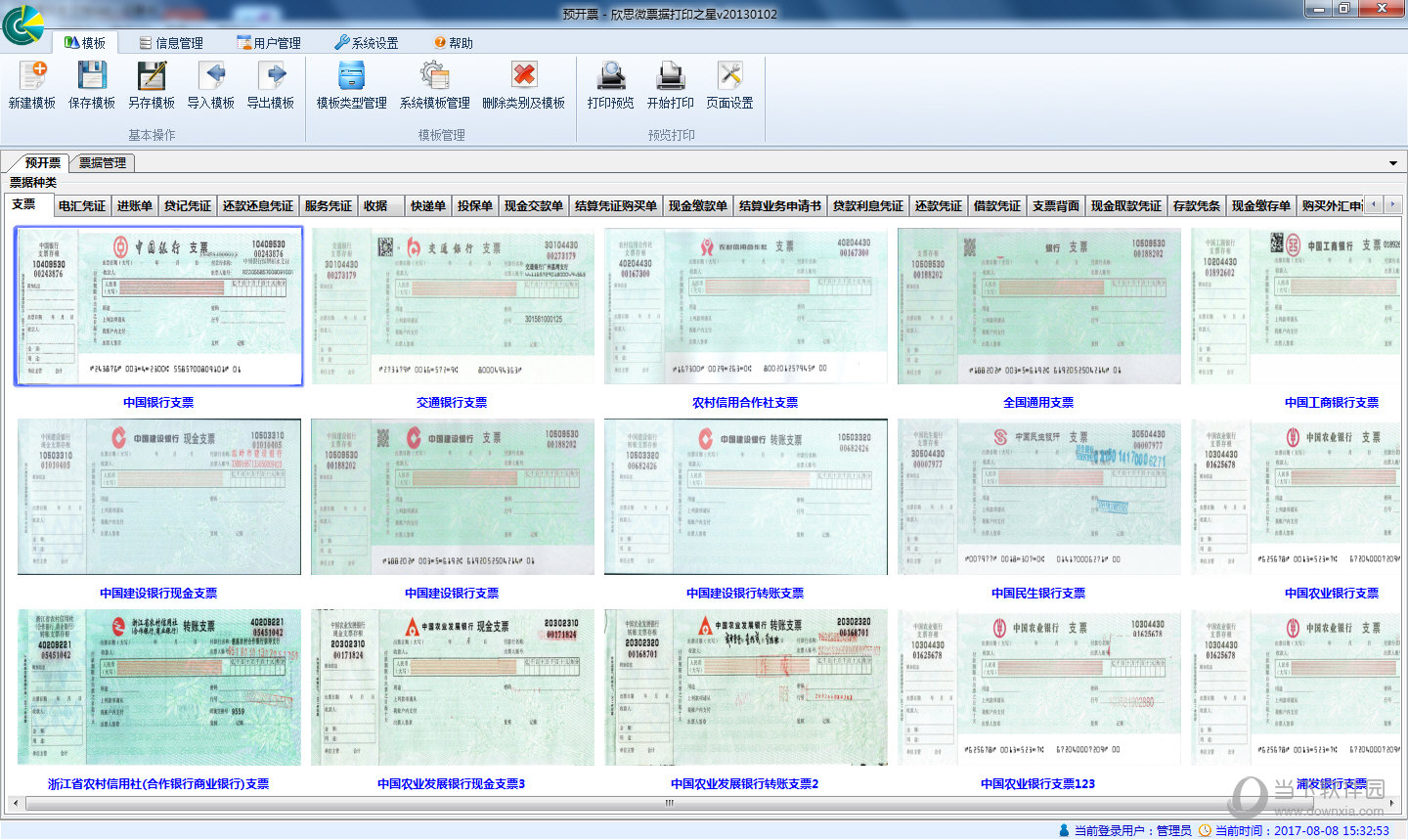Image resolution: width=1408 pixels, height=840 pixels.
Task: Click the scrollbar left arrow
Action: pos(15,803)
